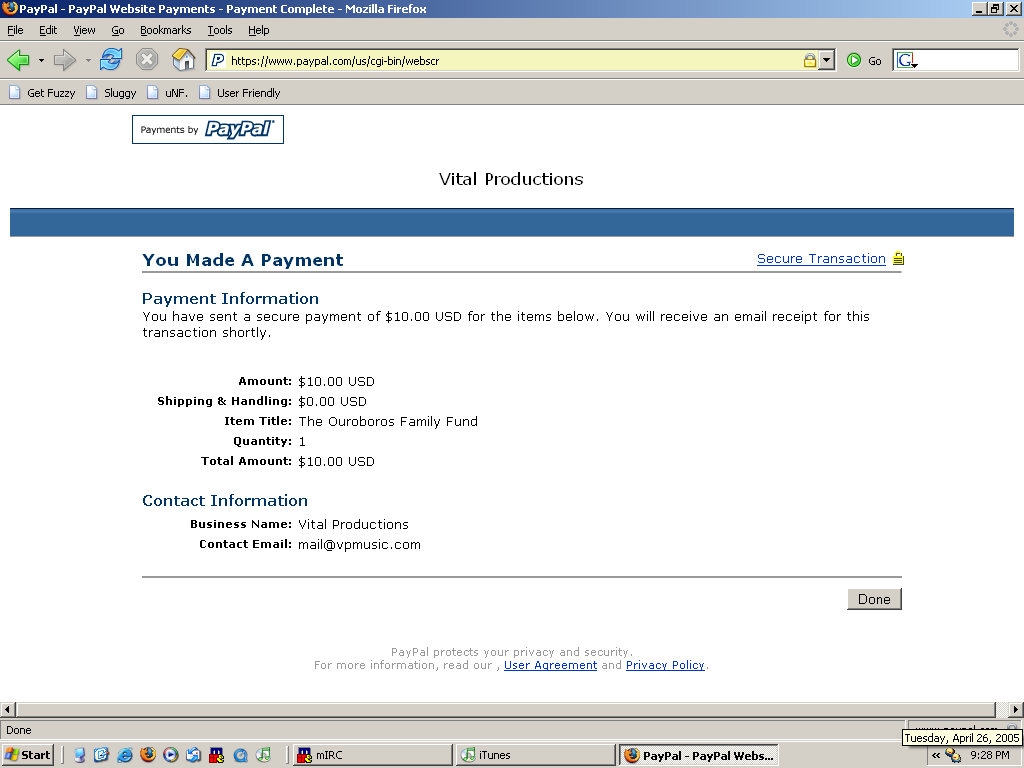Click the iTunes Quick Launch icon

263,755
